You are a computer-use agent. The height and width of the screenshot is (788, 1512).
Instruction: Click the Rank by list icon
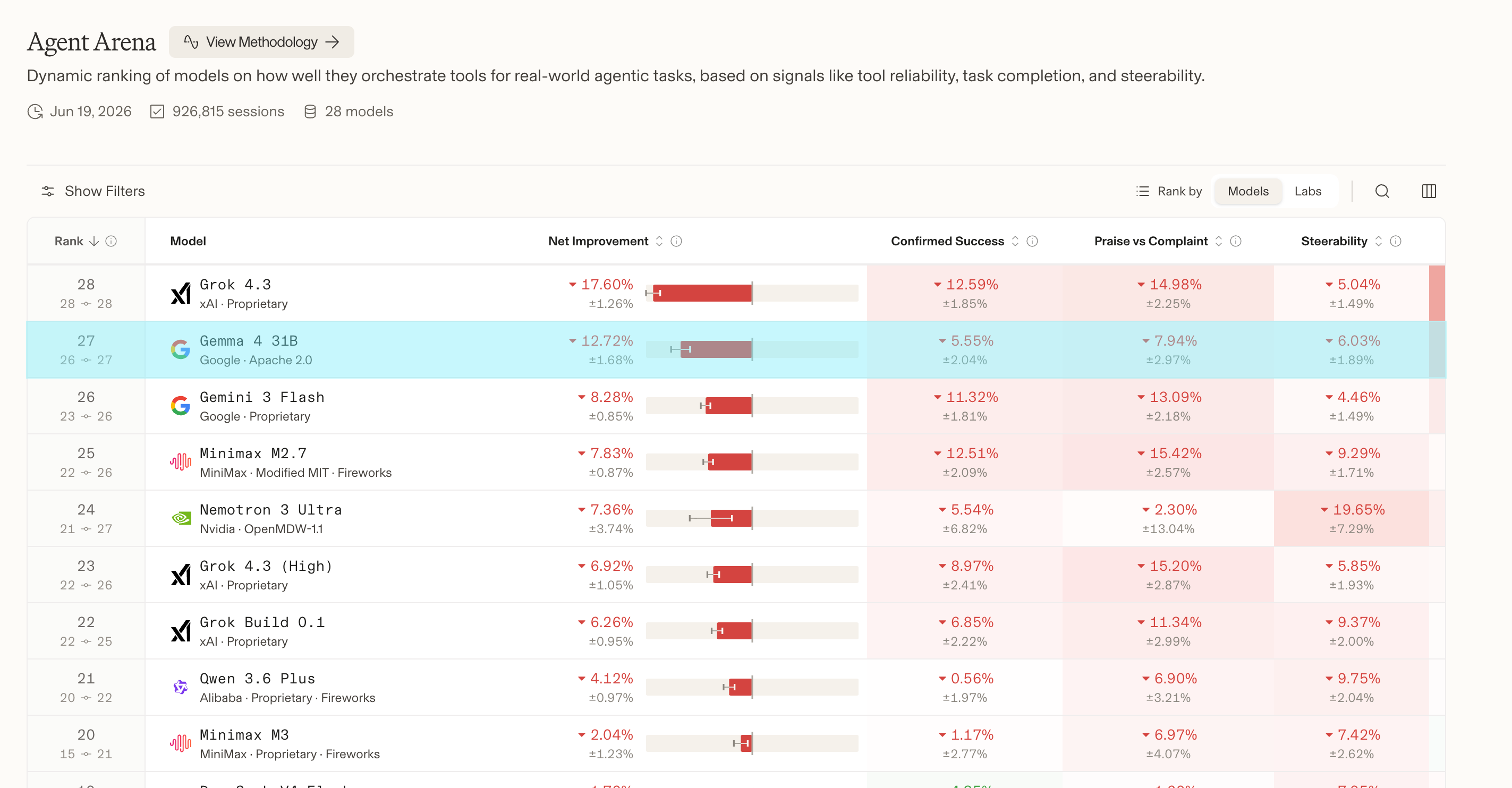coord(1142,191)
